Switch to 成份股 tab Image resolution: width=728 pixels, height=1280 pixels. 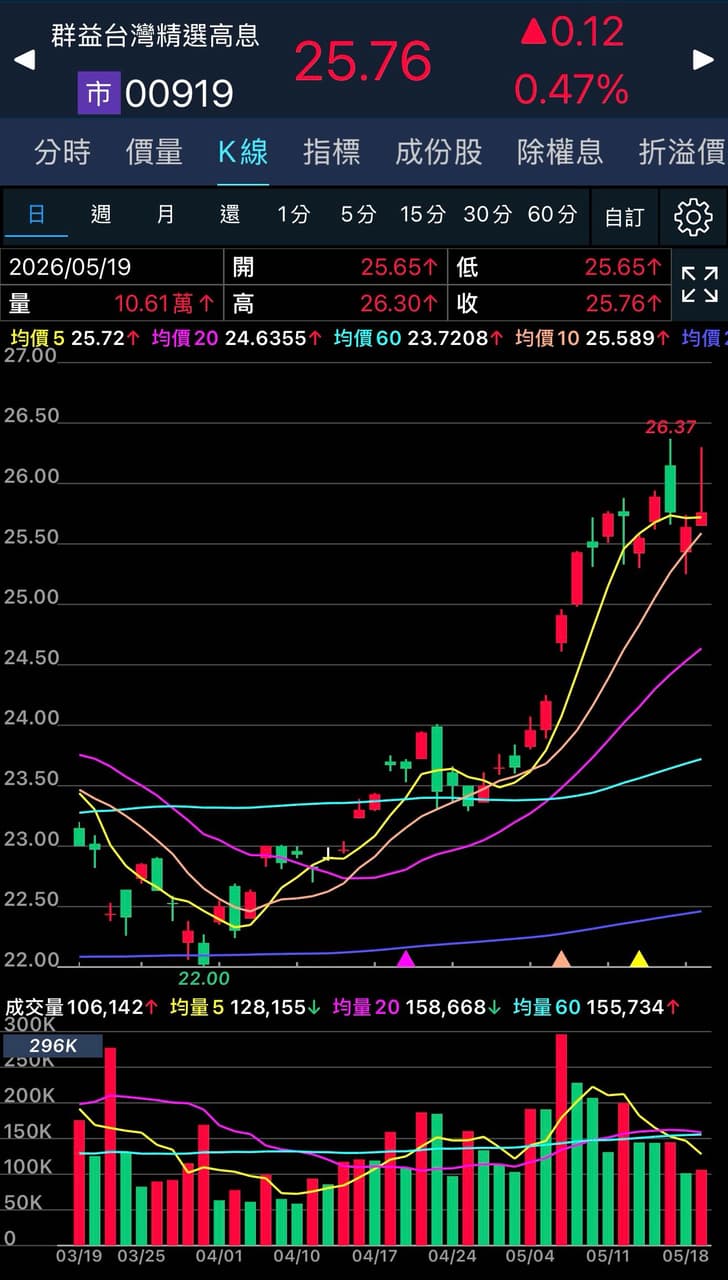pos(438,152)
